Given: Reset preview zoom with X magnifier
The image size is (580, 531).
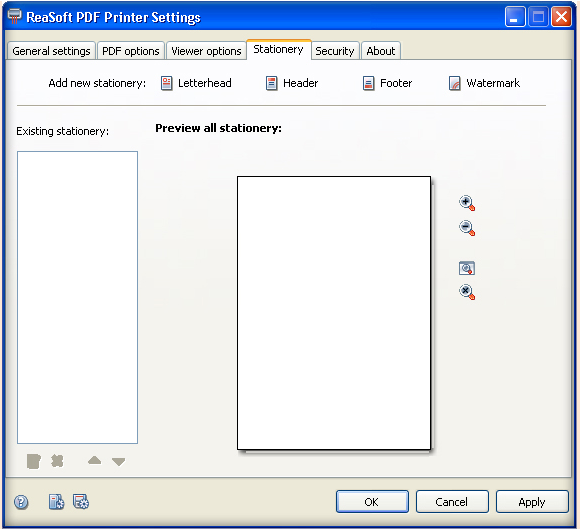Looking at the screenshot, I should coord(467,292).
